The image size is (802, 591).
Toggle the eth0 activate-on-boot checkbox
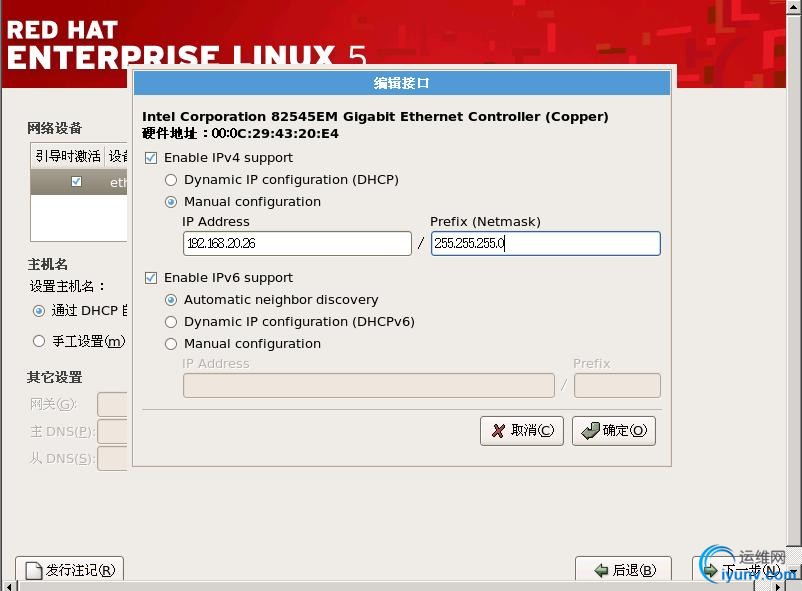[x=76, y=182]
